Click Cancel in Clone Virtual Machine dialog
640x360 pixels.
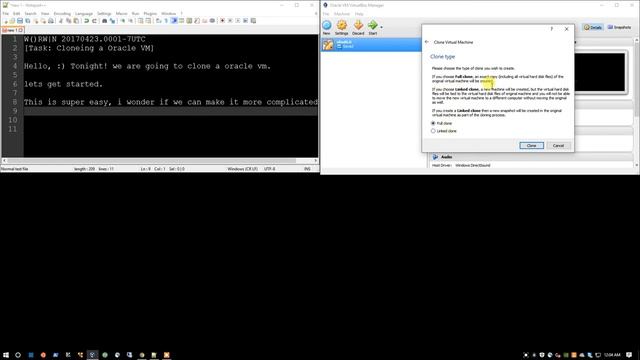coord(558,146)
